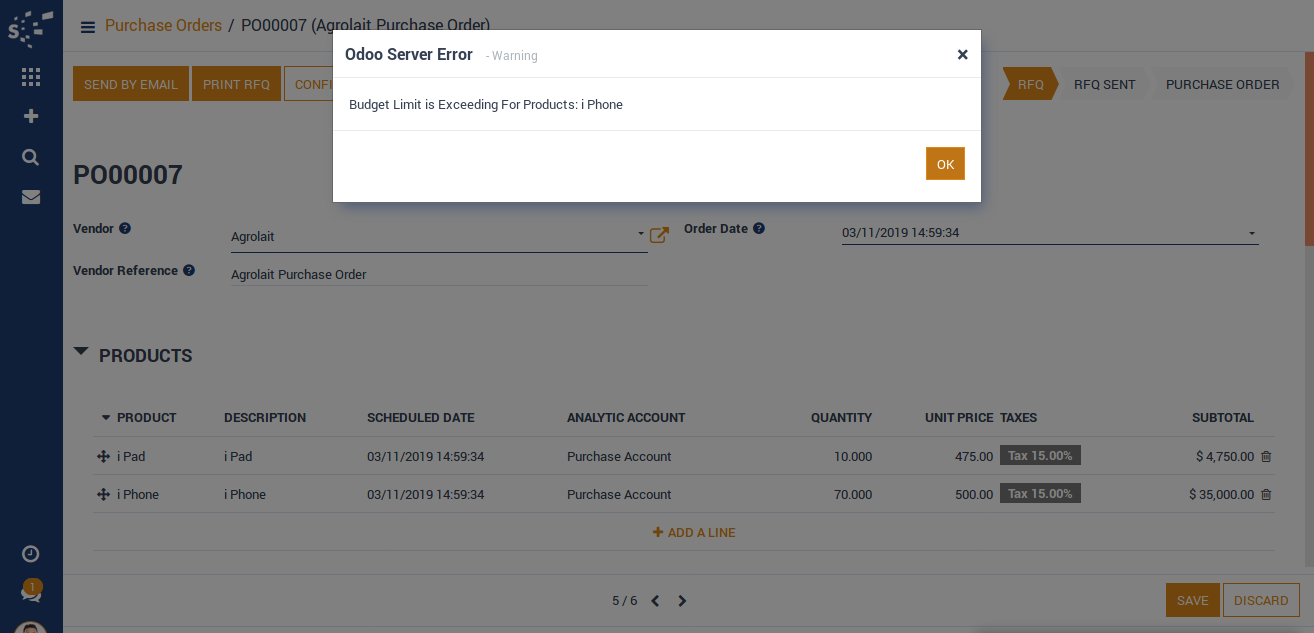This screenshot has height=633, width=1314.
Task: Open search from sidebar magnifier icon
Action: point(31,157)
